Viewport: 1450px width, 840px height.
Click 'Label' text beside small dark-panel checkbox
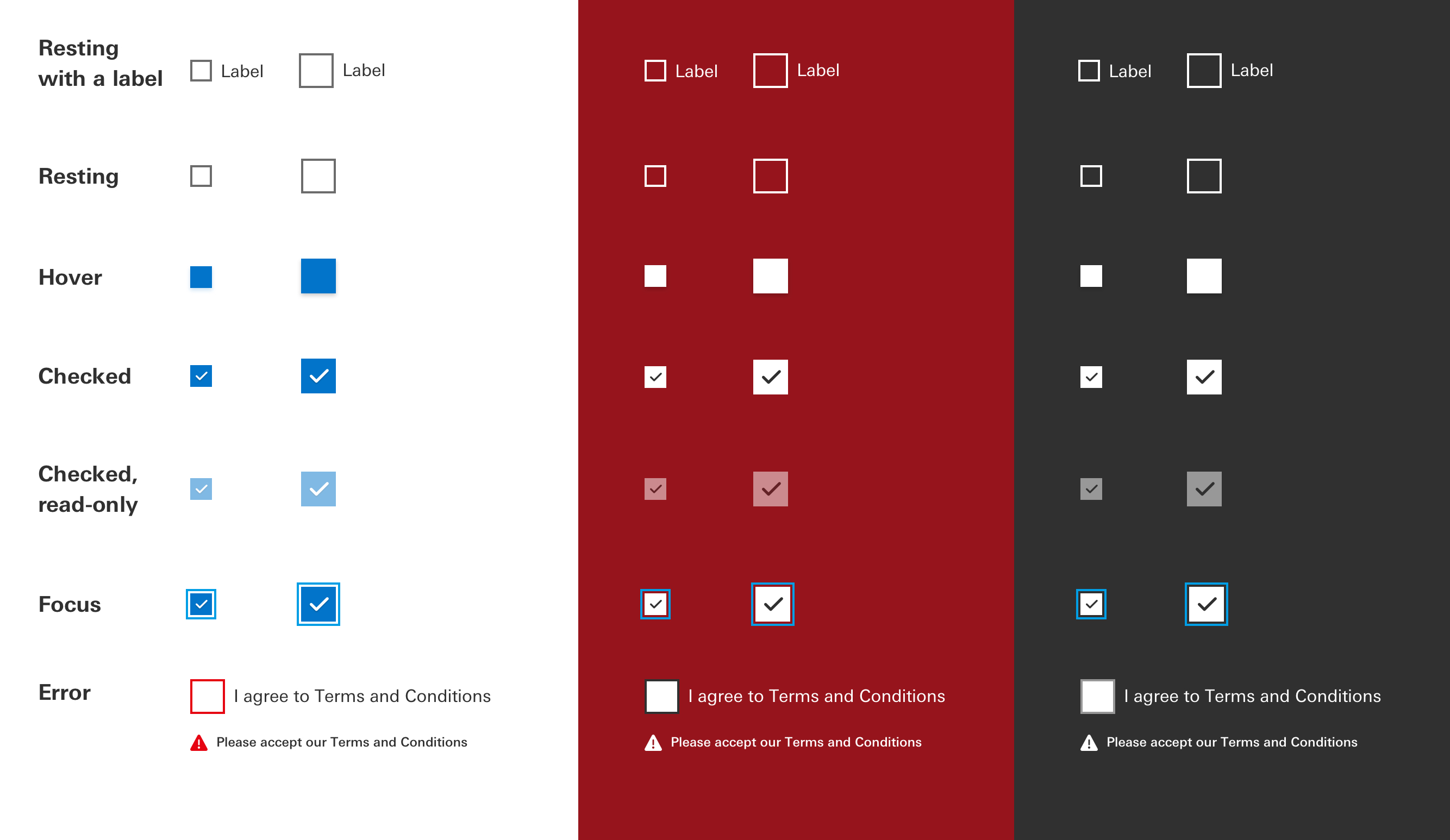tap(1130, 71)
